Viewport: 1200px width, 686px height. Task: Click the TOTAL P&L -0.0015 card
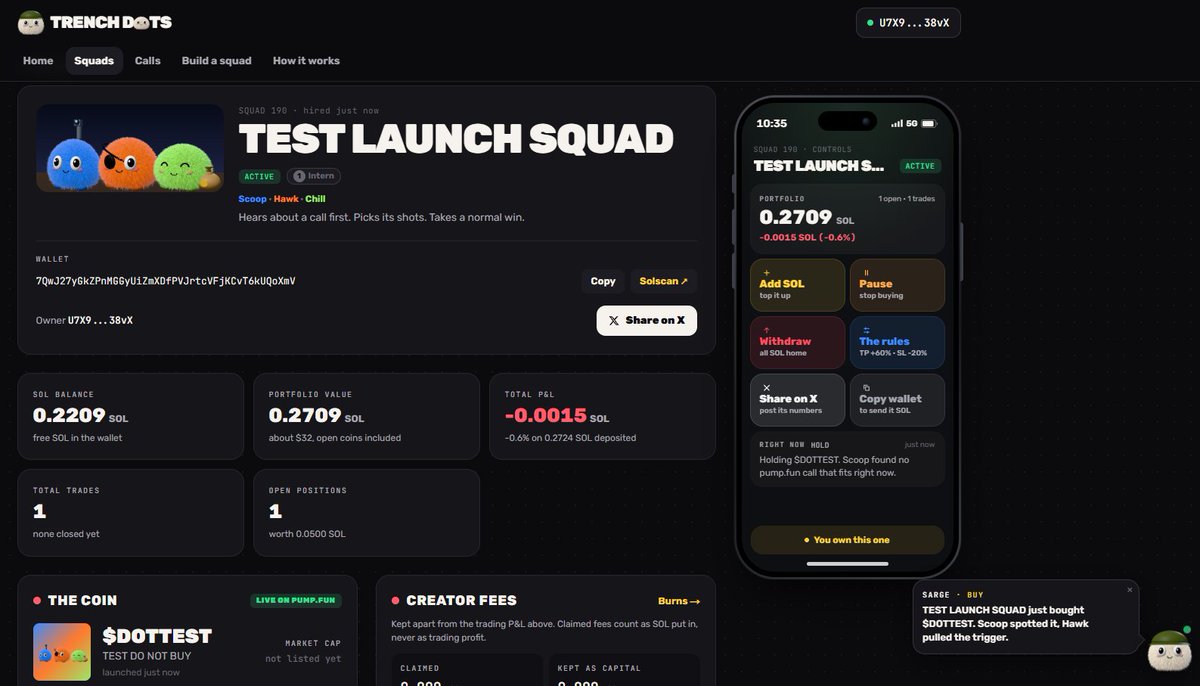coord(602,416)
